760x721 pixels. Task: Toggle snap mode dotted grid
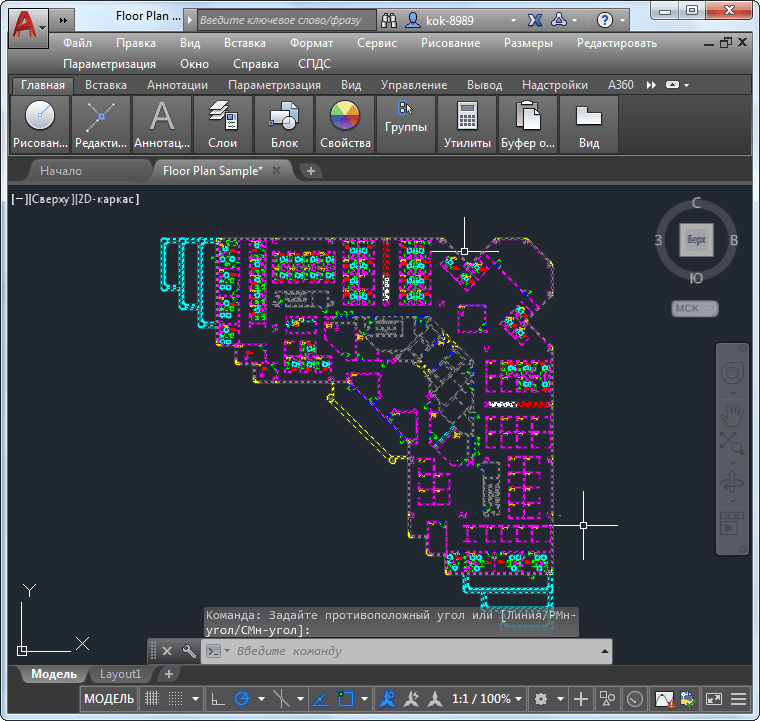(175, 699)
